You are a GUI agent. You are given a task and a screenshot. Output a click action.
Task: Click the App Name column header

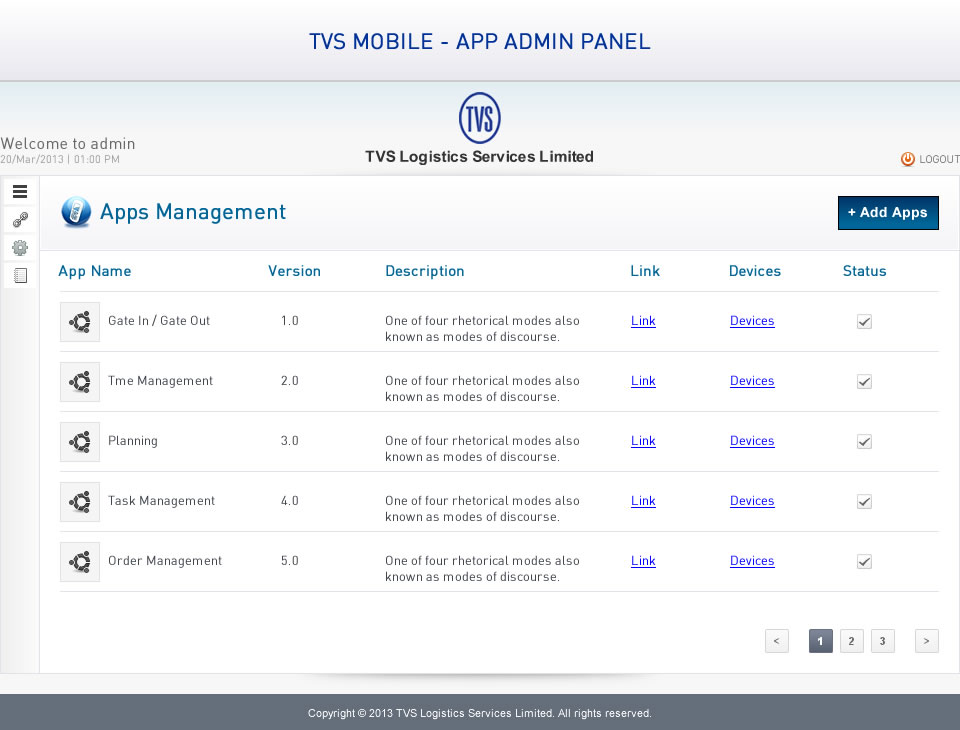pos(95,271)
